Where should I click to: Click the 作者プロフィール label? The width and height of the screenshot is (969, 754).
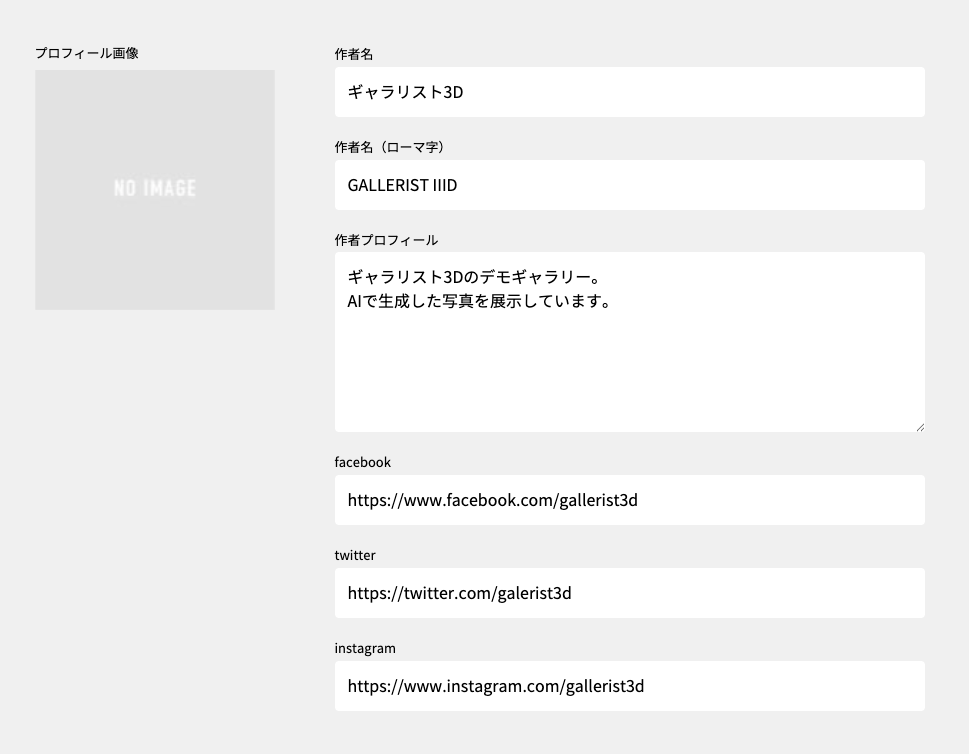tap(386, 240)
